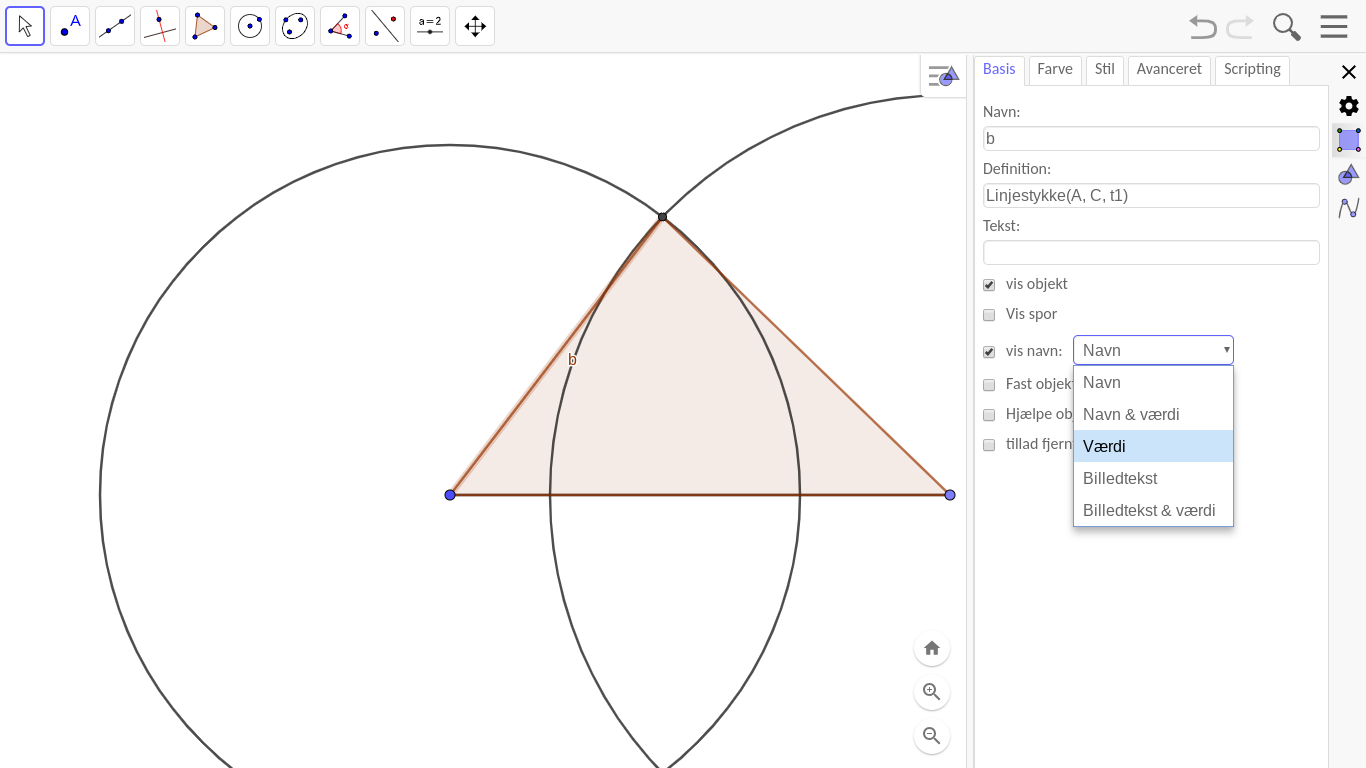Zoom out of the graphics view
This screenshot has width=1366, height=768.
click(x=932, y=736)
